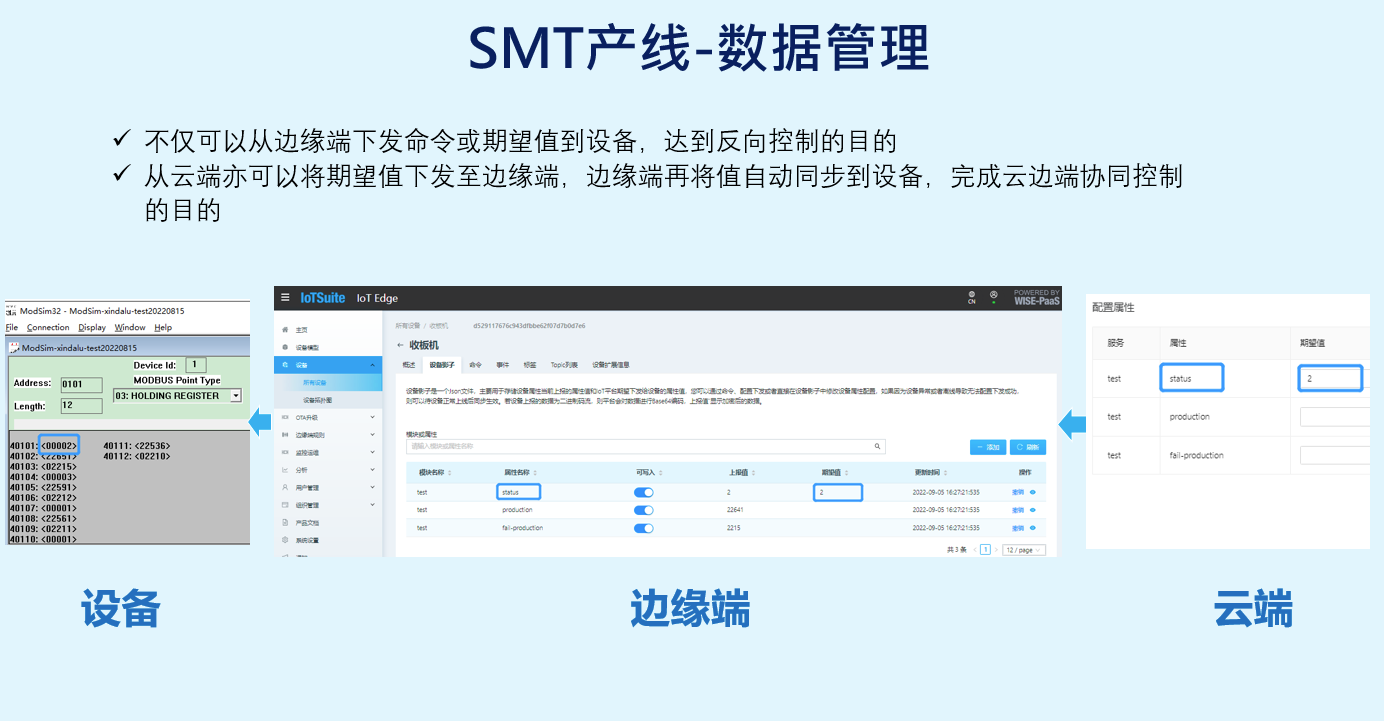Click the cloud 期望值 field for status
The height and width of the screenshot is (721, 1384).
click(x=1330, y=378)
